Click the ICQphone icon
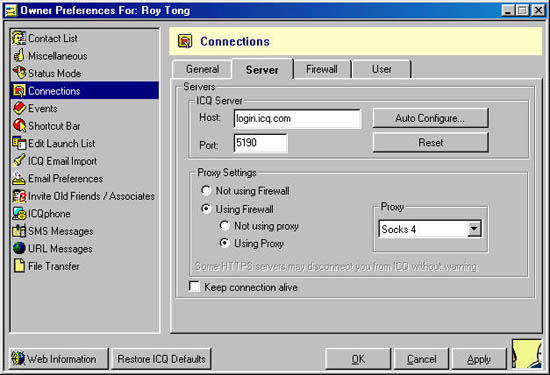Viewport: 550px width, 375px height. coord(19,213)
